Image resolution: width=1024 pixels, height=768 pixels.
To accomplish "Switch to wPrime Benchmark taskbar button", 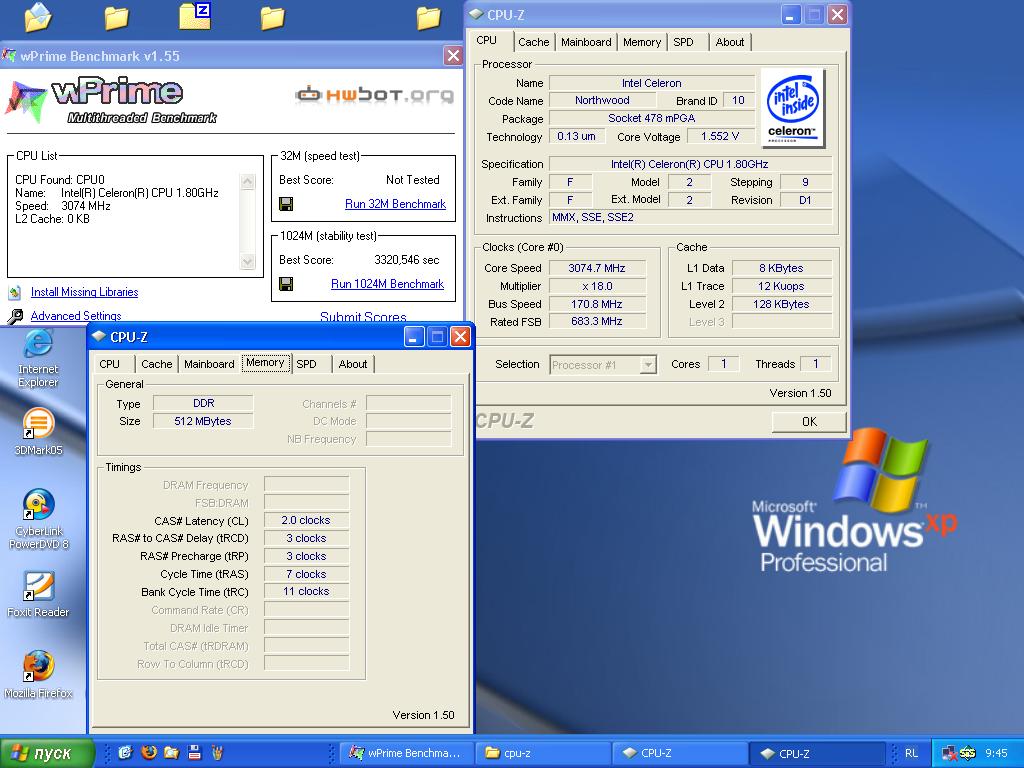I will (406, 753).
